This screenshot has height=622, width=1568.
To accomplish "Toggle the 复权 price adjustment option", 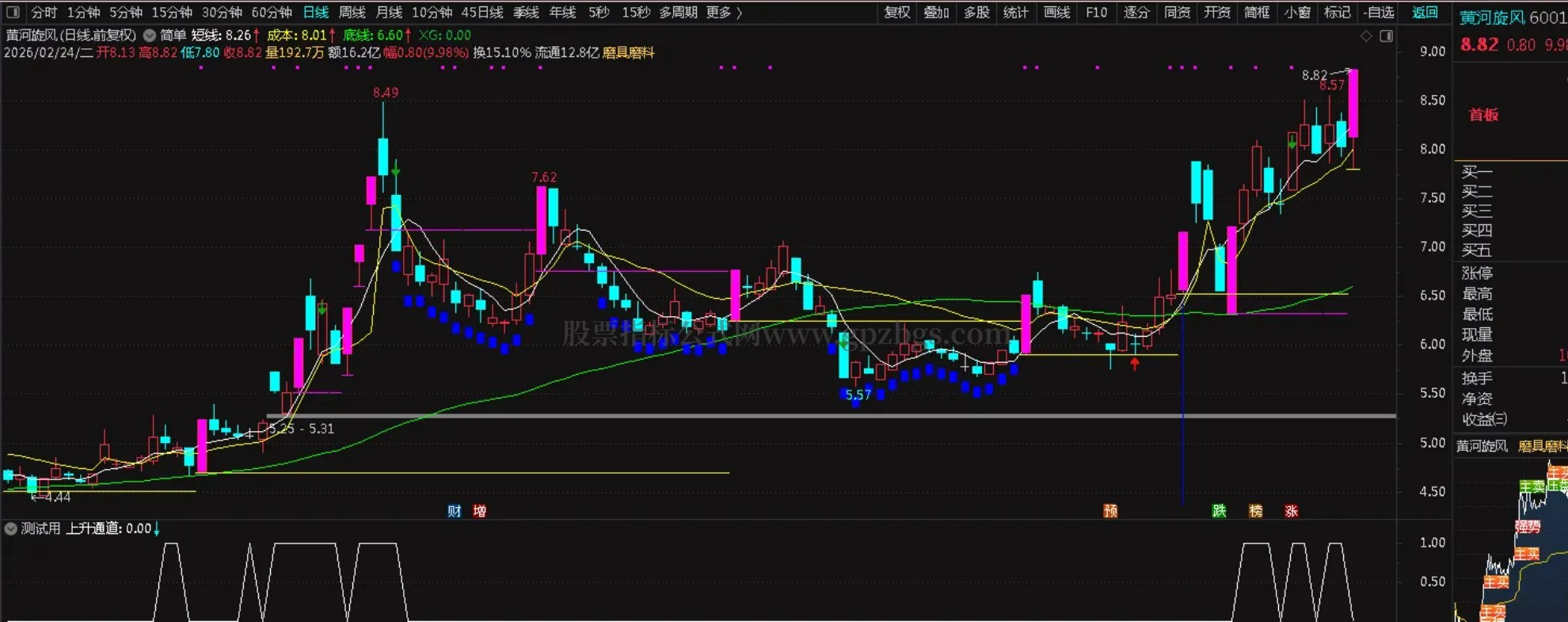I will coord(897,13).
